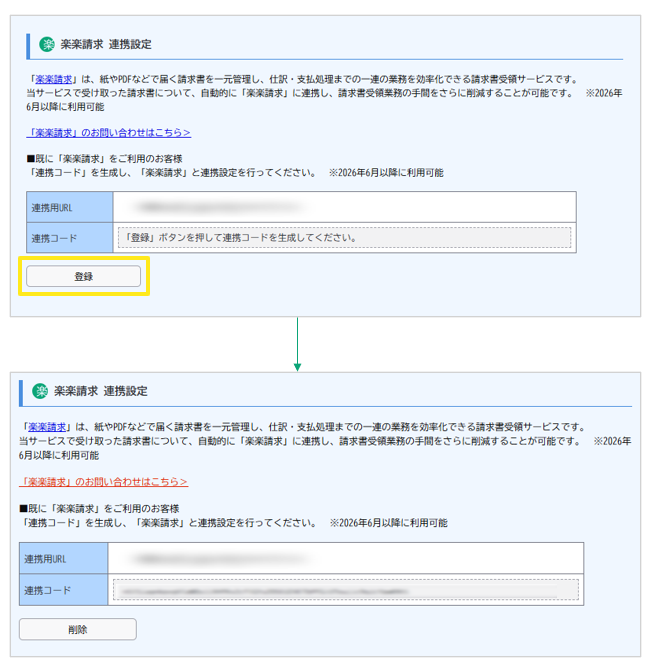Open the red 「楽楽請求」のお問い合わせはこちら link
This screenshot has width=651, height=670.
point(103,482)
